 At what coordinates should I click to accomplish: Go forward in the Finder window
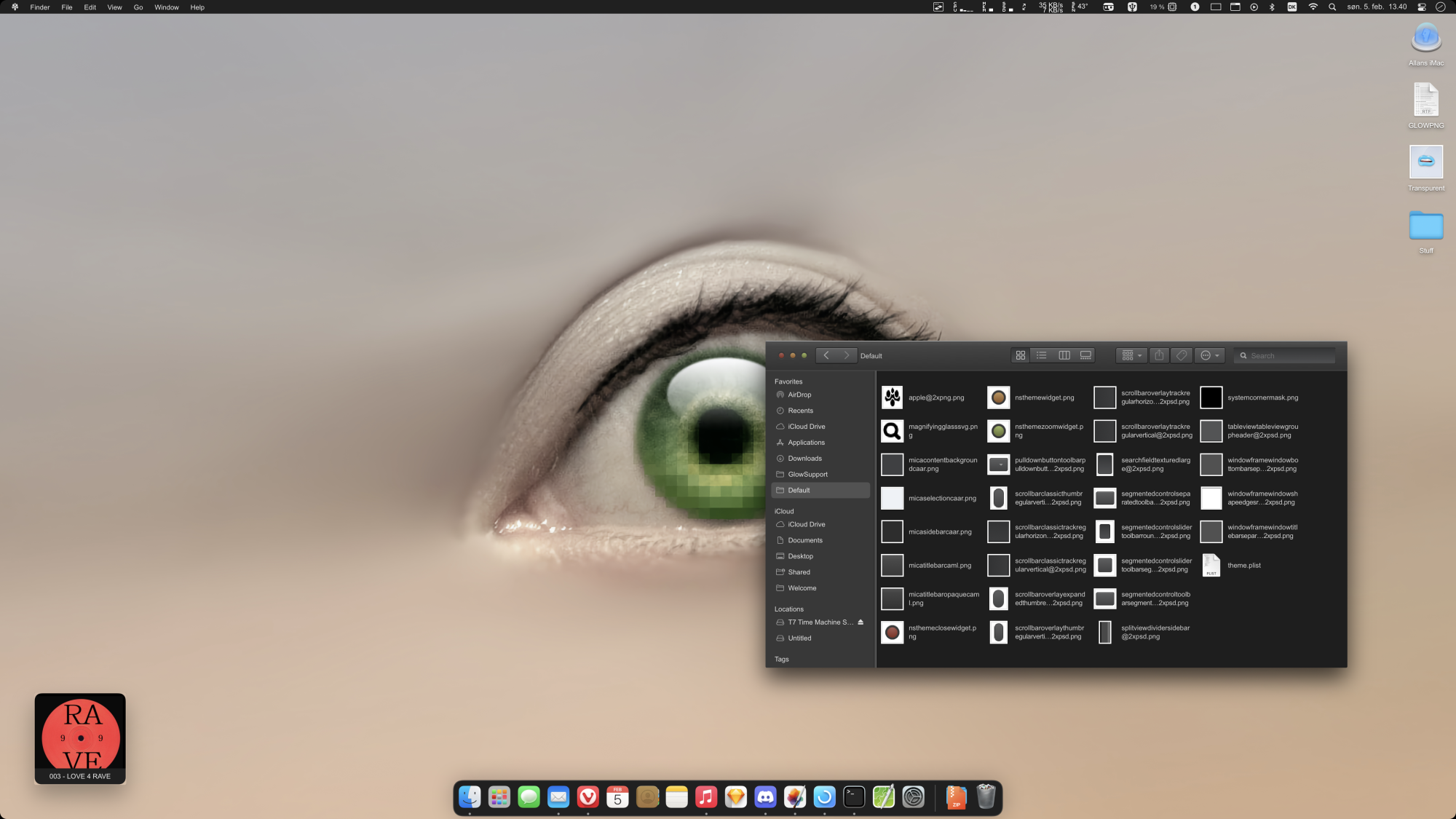846,355
